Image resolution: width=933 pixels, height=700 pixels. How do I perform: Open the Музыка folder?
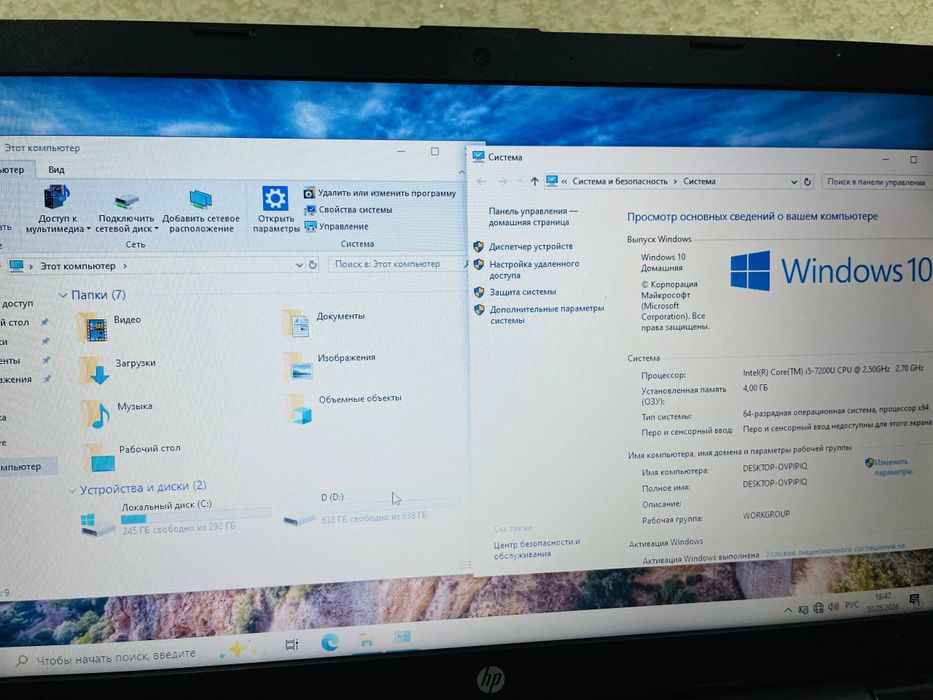117,412
